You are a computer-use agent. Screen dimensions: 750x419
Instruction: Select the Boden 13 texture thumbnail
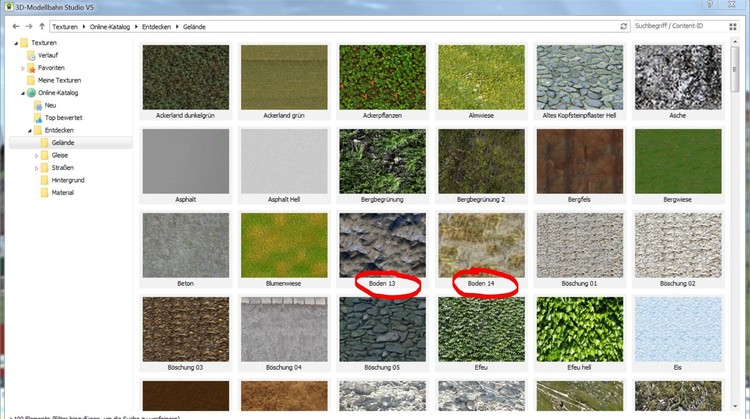382,243
